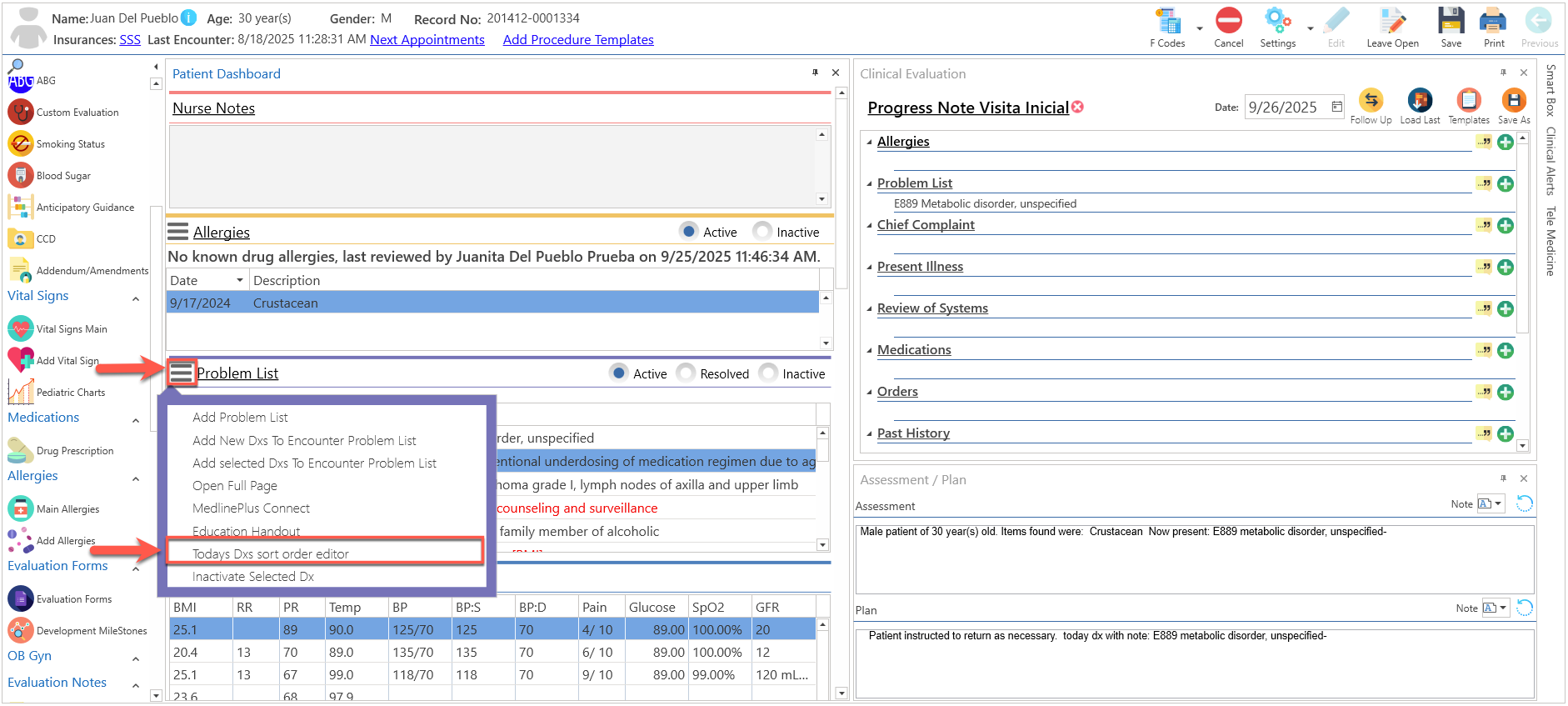Open Add Procedure Templates link
Screen dimensions: 1568x706
pos(578,39)
